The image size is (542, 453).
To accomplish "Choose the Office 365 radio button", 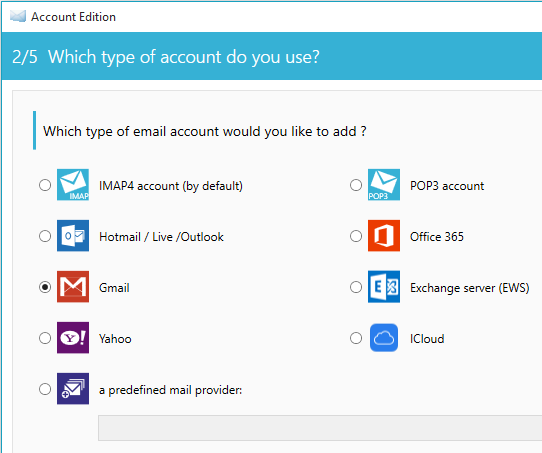I will (x=356, y=236).
